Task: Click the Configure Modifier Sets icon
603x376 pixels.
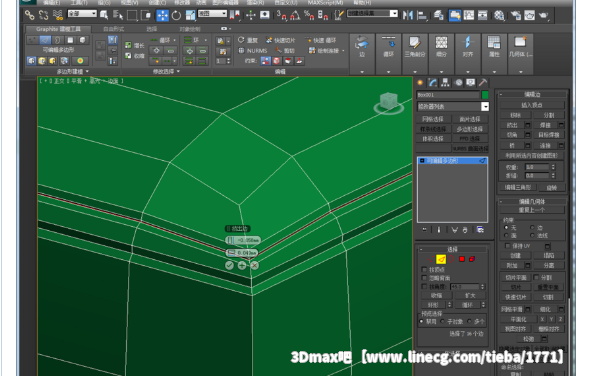Action: pyautogui.click(x=480, y=230)
